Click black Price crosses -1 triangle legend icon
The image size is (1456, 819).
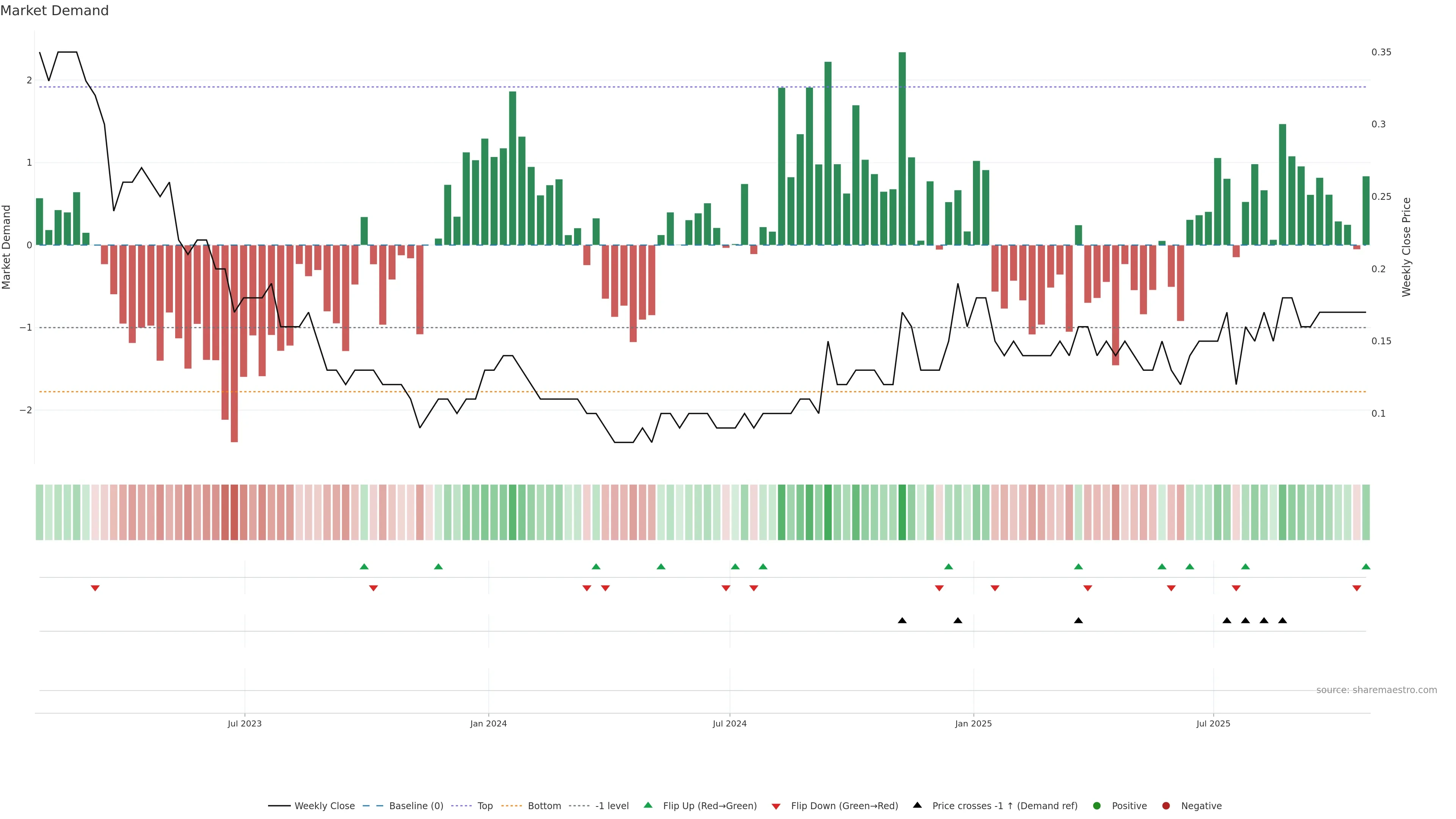(917, 805)
